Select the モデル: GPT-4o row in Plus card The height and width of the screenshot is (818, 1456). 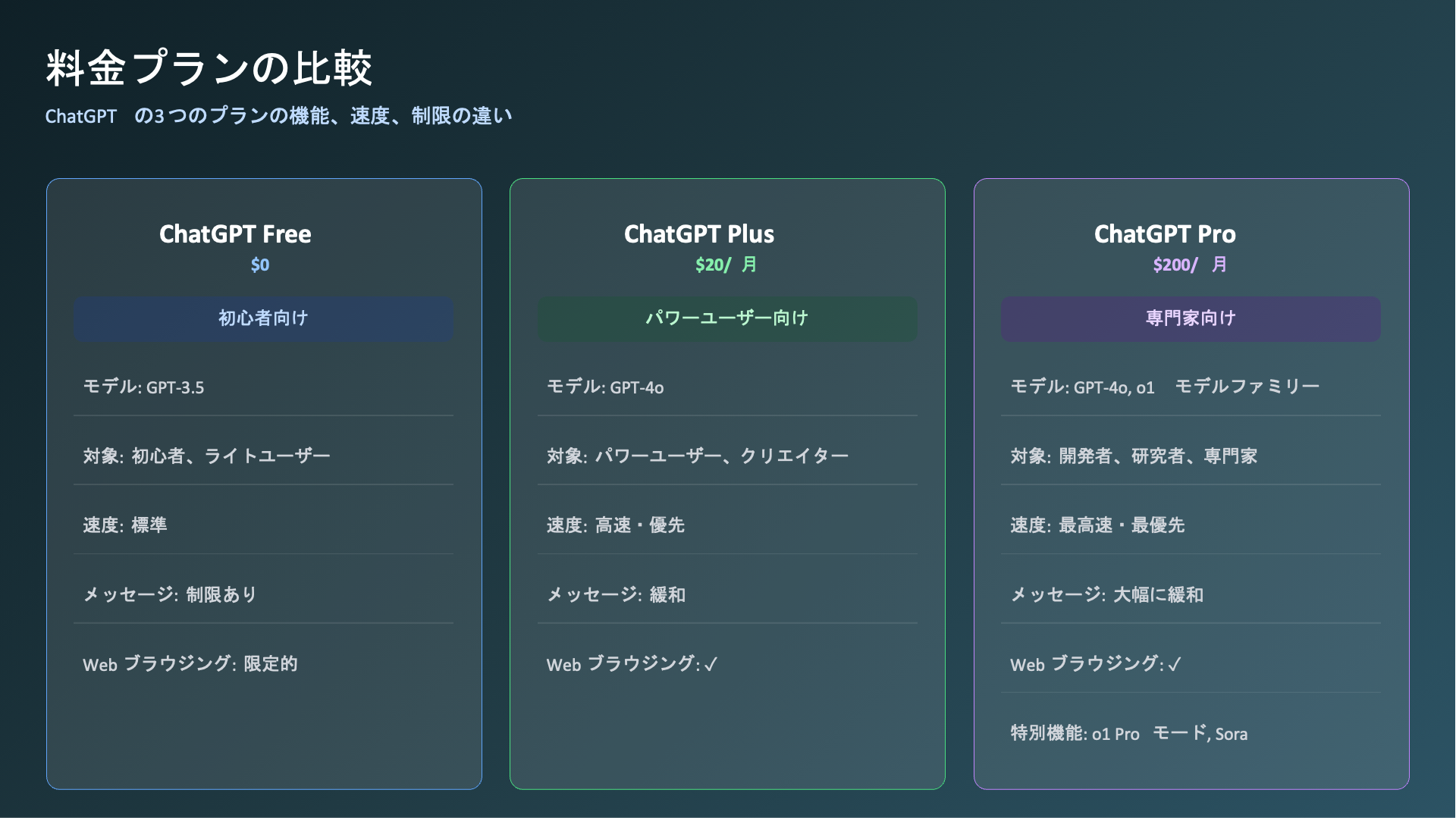click(x=727, y=387)
